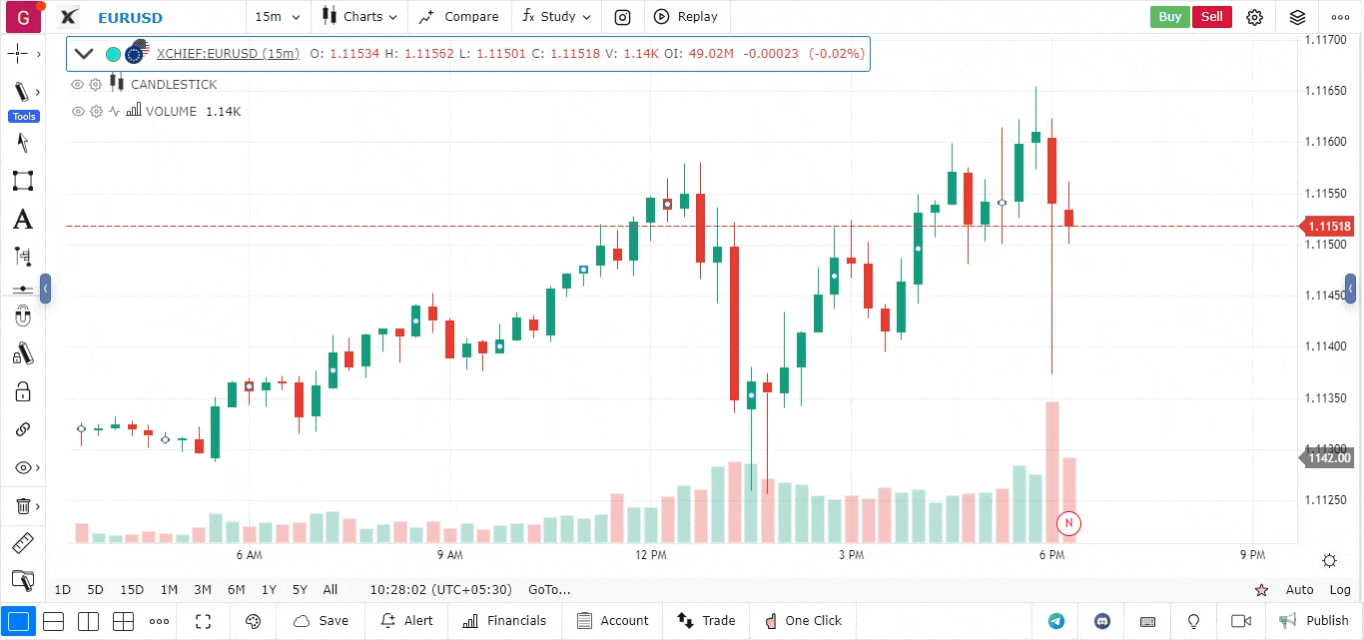The width and height of the screenshot is (1364, 640).
Task: Enter fullscreen chart mode
Action: 203,621
